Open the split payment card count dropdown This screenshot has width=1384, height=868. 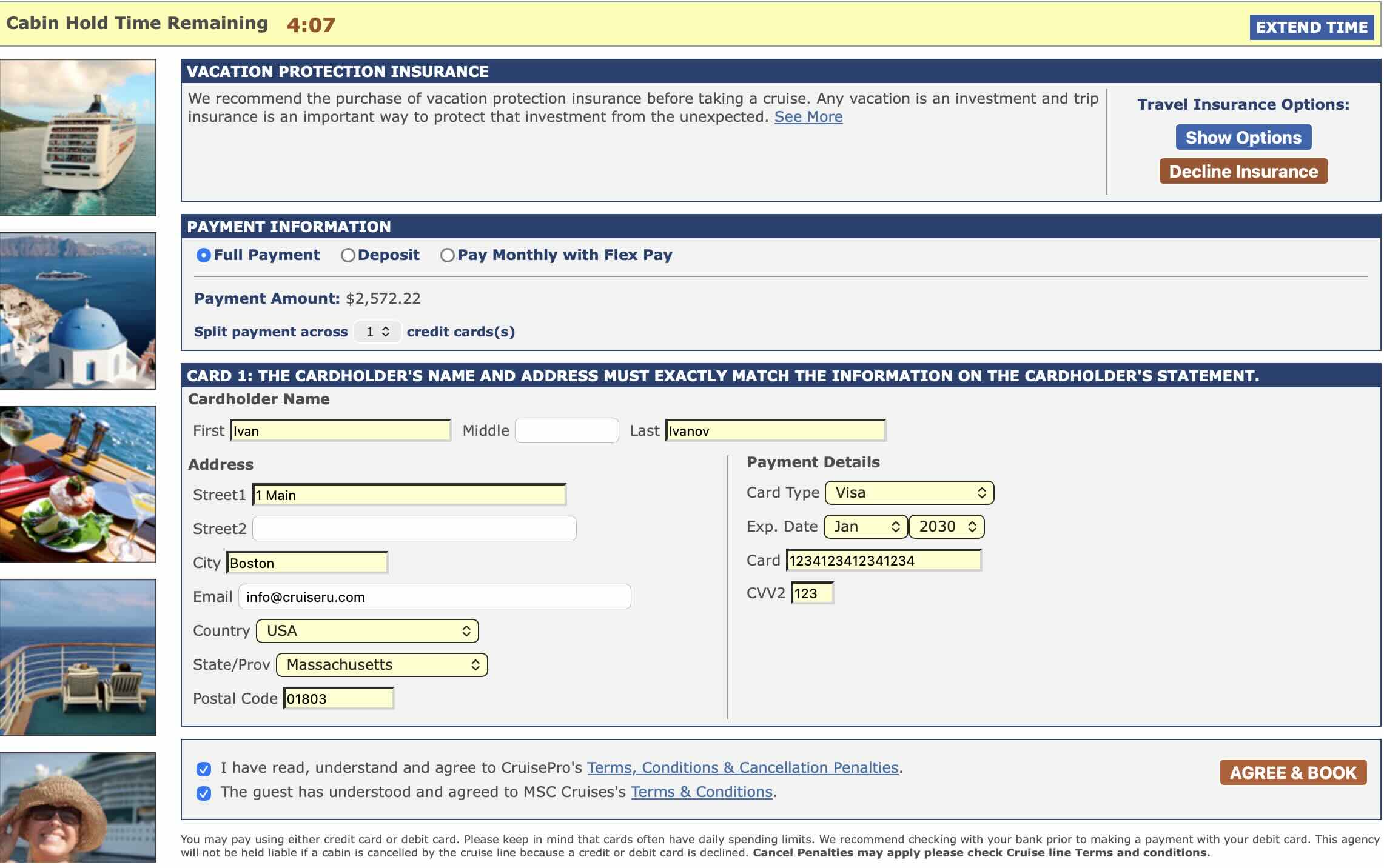coord(377,332)
